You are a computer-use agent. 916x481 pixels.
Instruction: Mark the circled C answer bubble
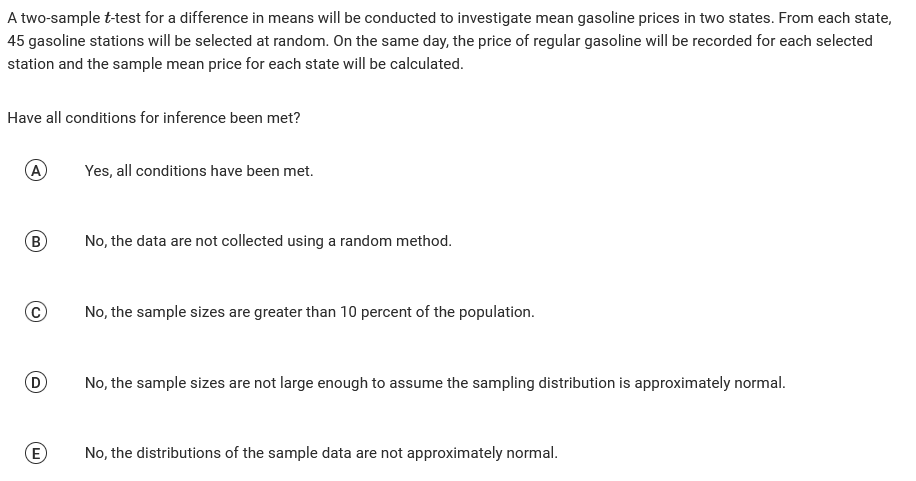tap(35, 312)
